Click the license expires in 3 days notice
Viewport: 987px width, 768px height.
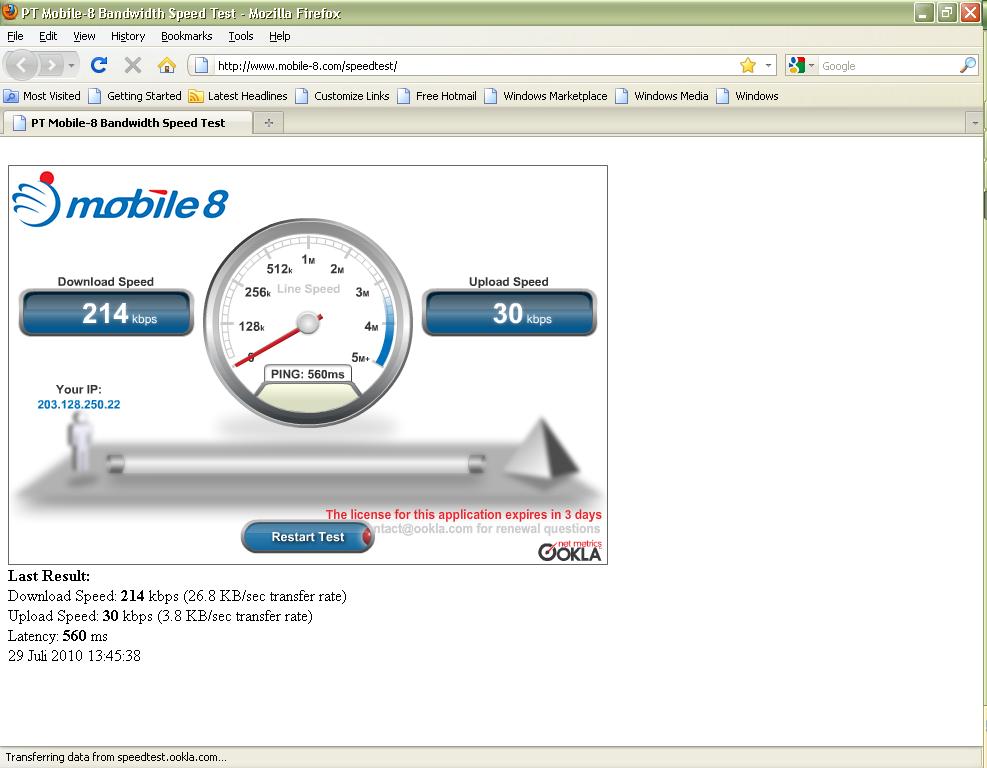463,514
